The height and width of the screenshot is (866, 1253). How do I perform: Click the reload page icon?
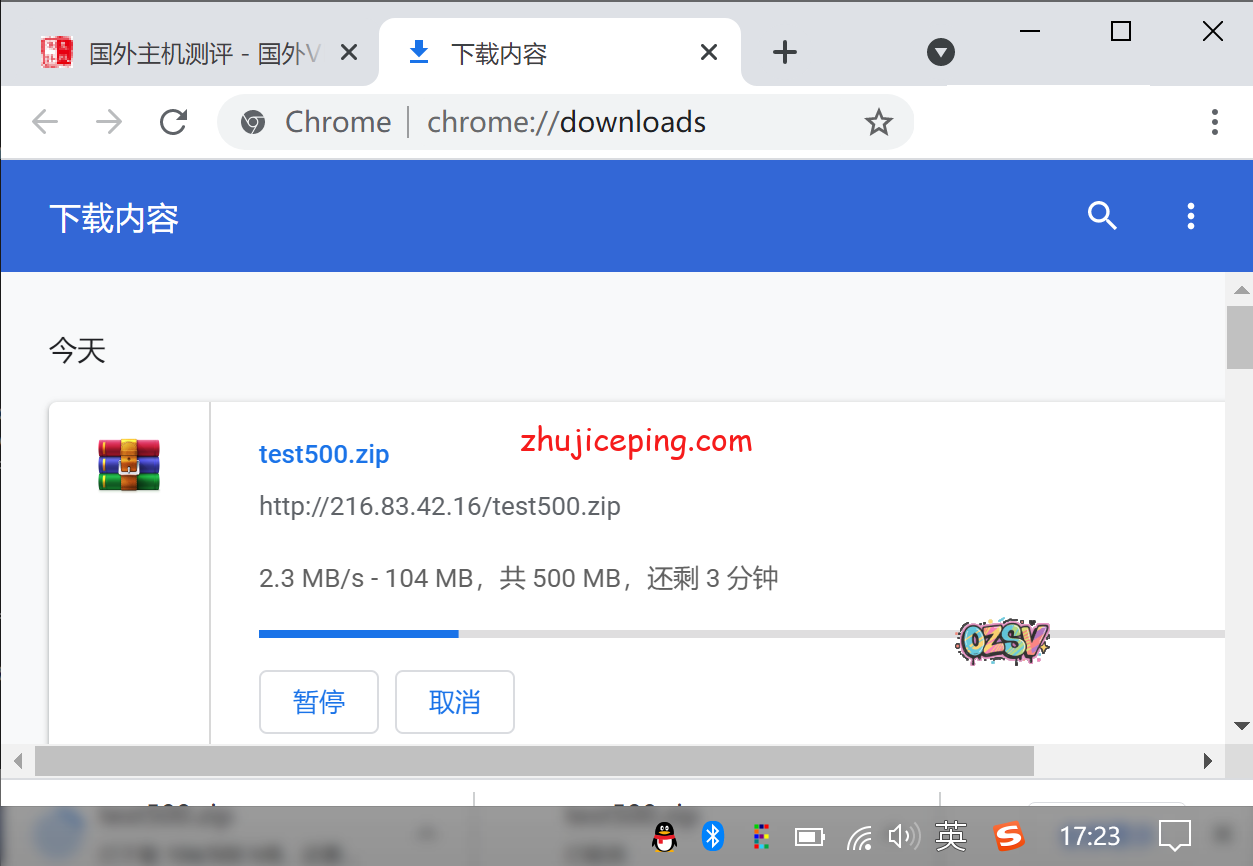pyautogui.click(x=174, y=122)
